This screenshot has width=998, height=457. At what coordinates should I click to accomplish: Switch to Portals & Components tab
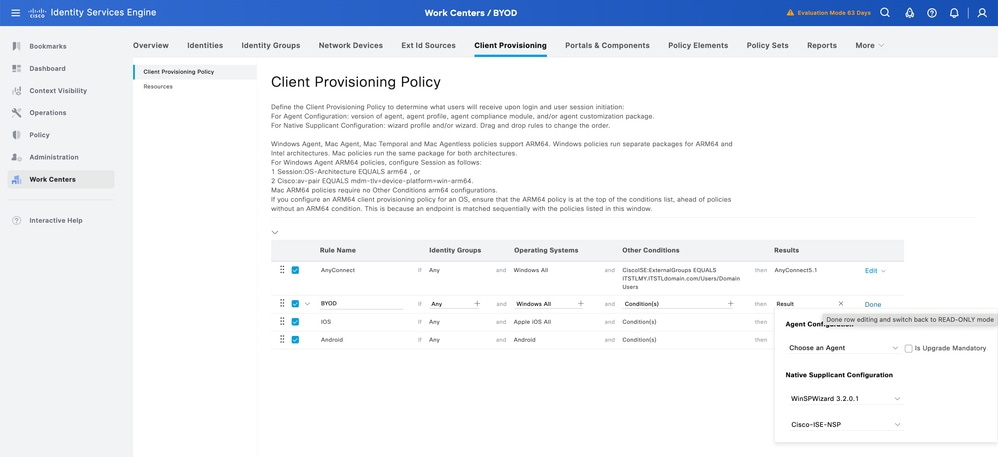click(x=607, y=45)
